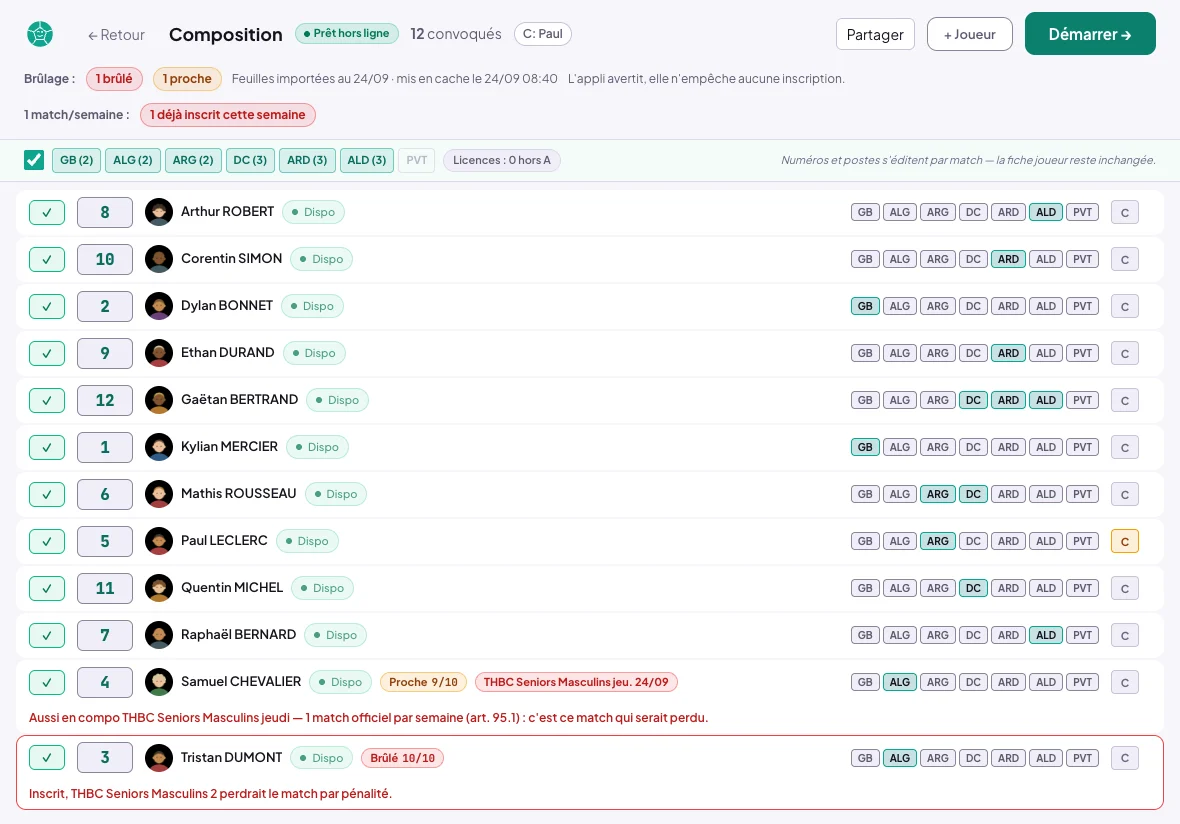Image resolution: width=1180 pixels, height=824 pixels.
Task: Uncheck Dylan BONNET's selection checkbox
Action: (x=47, y=306)
